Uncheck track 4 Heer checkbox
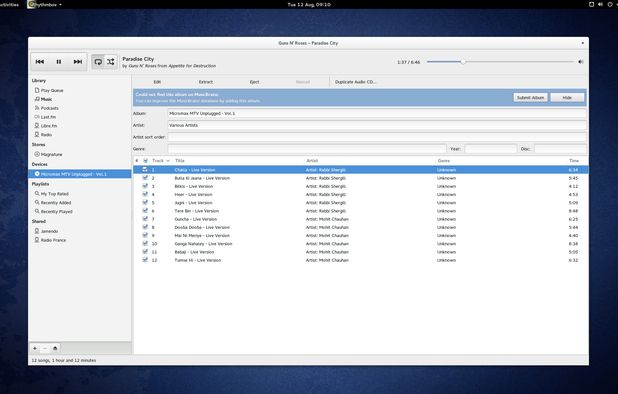The width and height of the screenshot is (618, 394). click(145, 194)
